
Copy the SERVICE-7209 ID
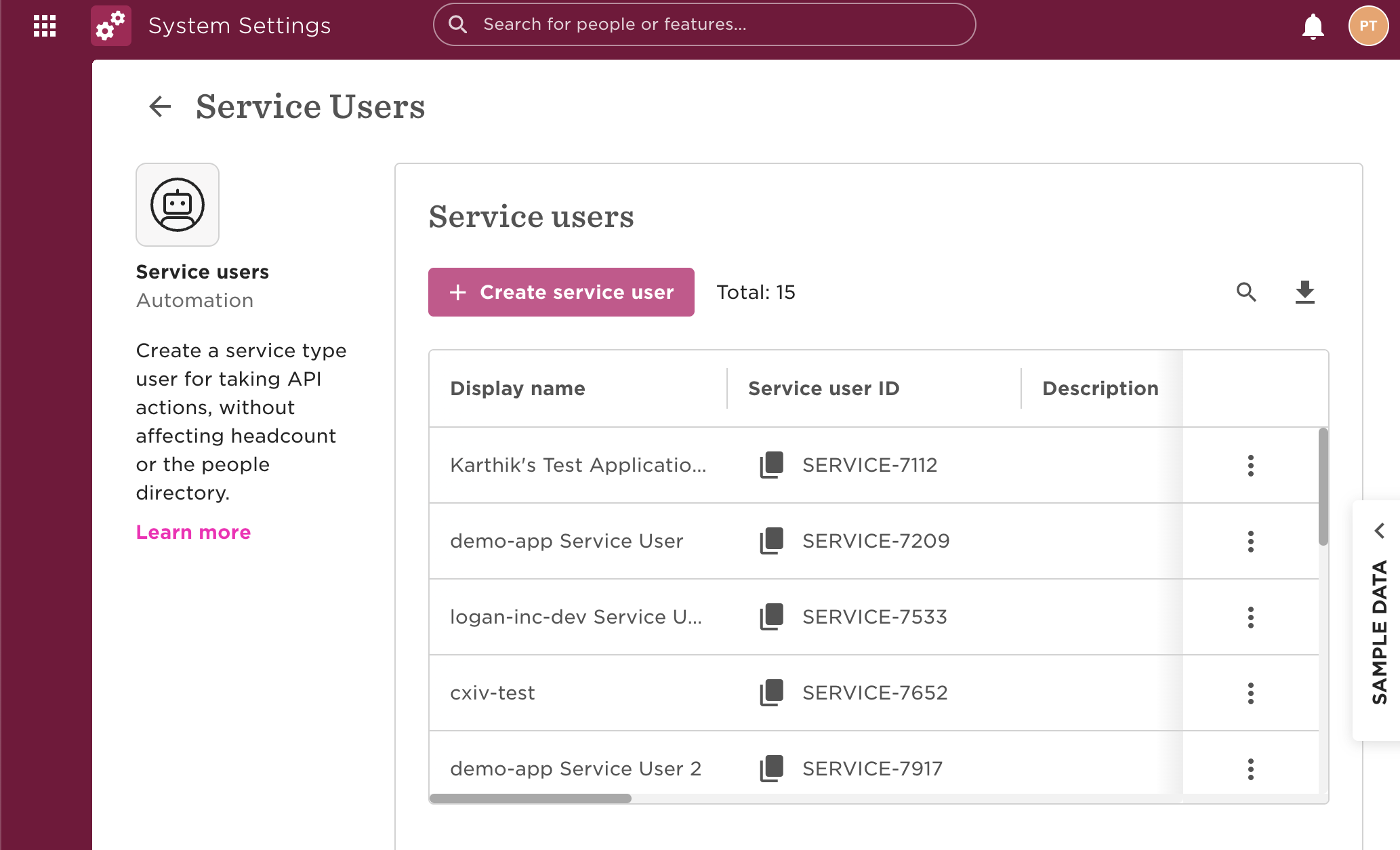[x=771, y=541]
